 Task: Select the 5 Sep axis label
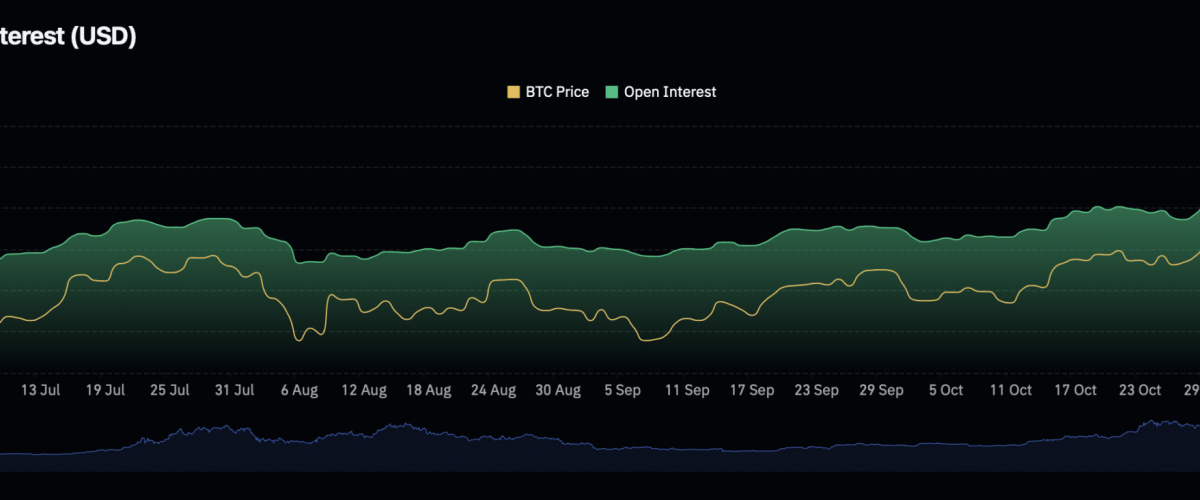tap(623, 390)
